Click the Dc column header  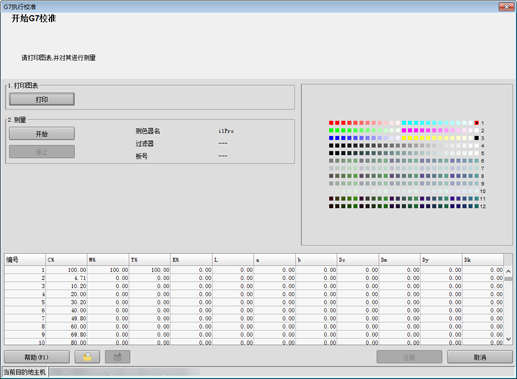358,260
